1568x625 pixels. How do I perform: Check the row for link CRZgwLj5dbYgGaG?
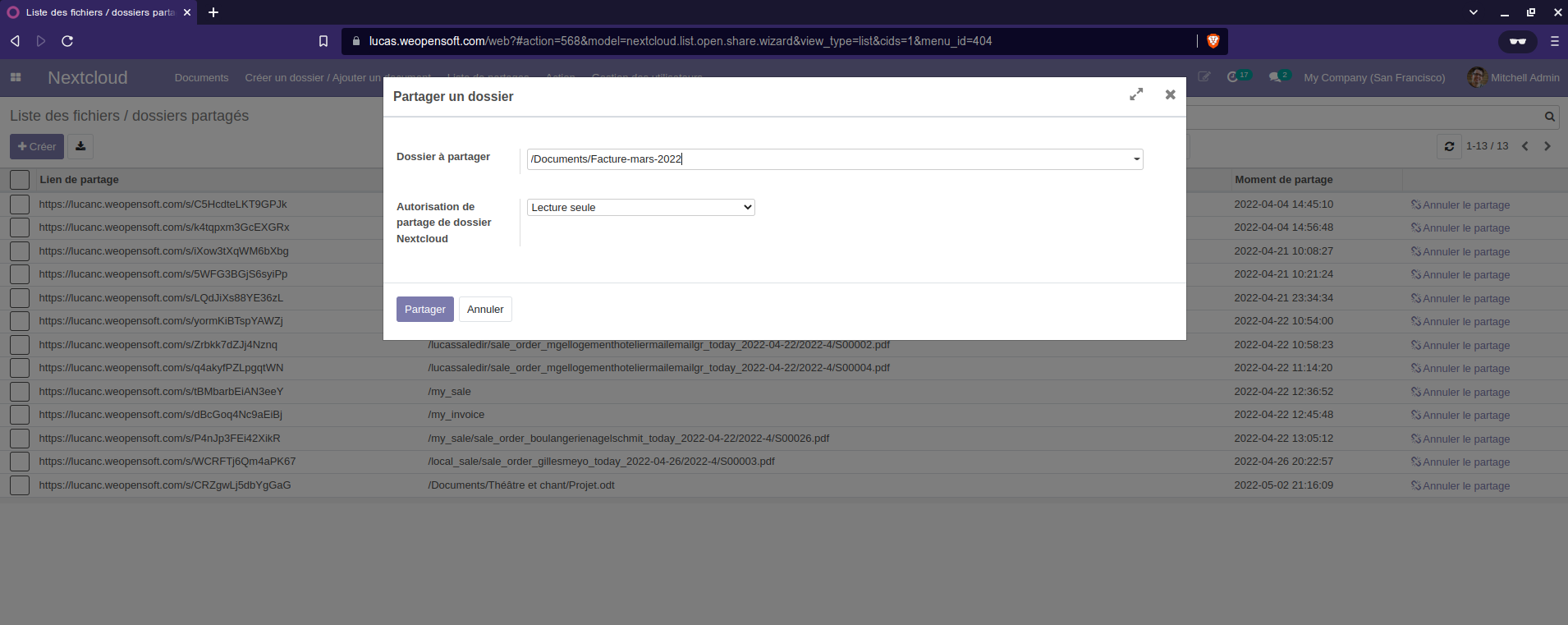click(x=20, y=485)
